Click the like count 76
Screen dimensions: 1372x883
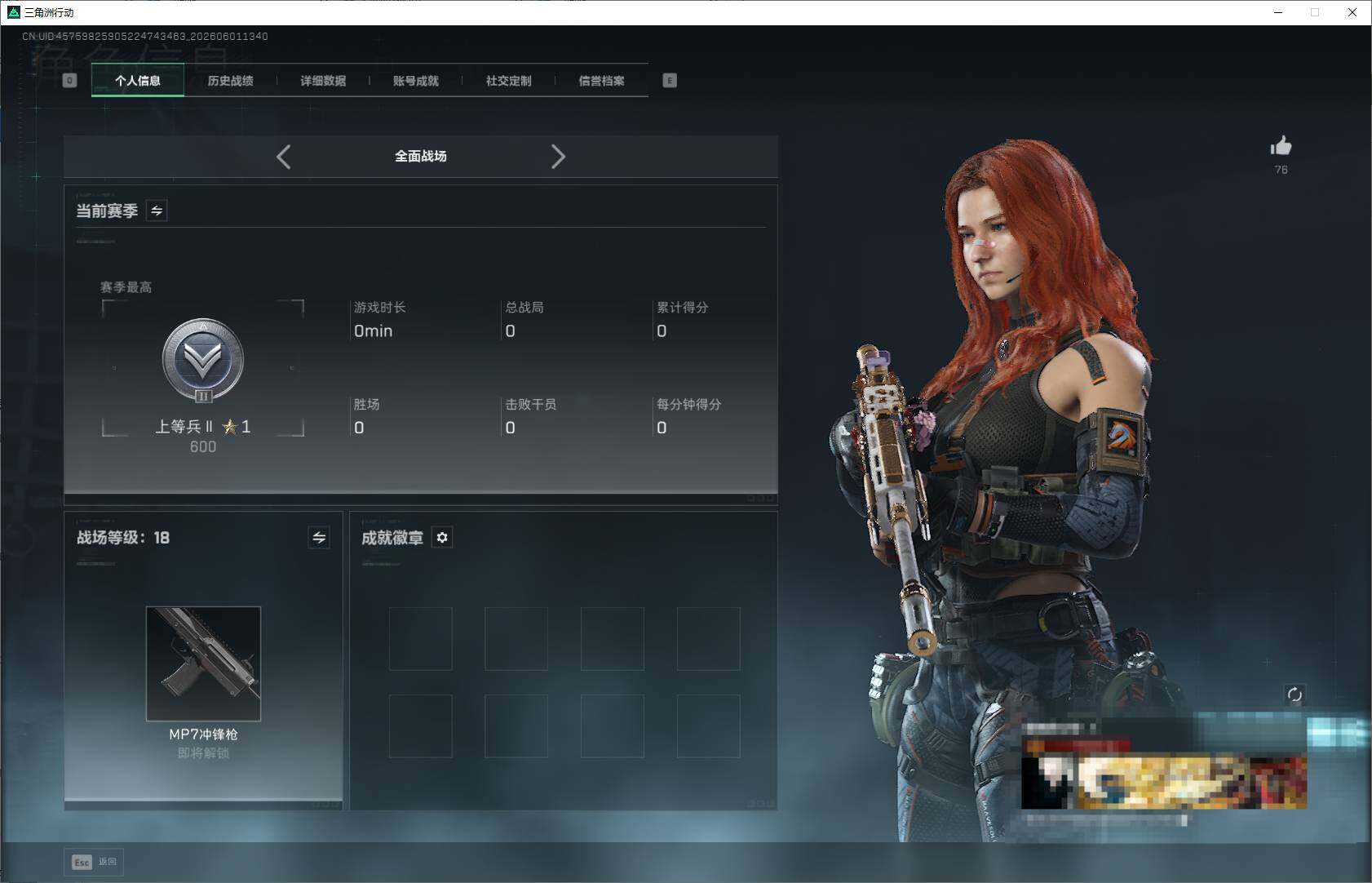(x=1281, y=170)
